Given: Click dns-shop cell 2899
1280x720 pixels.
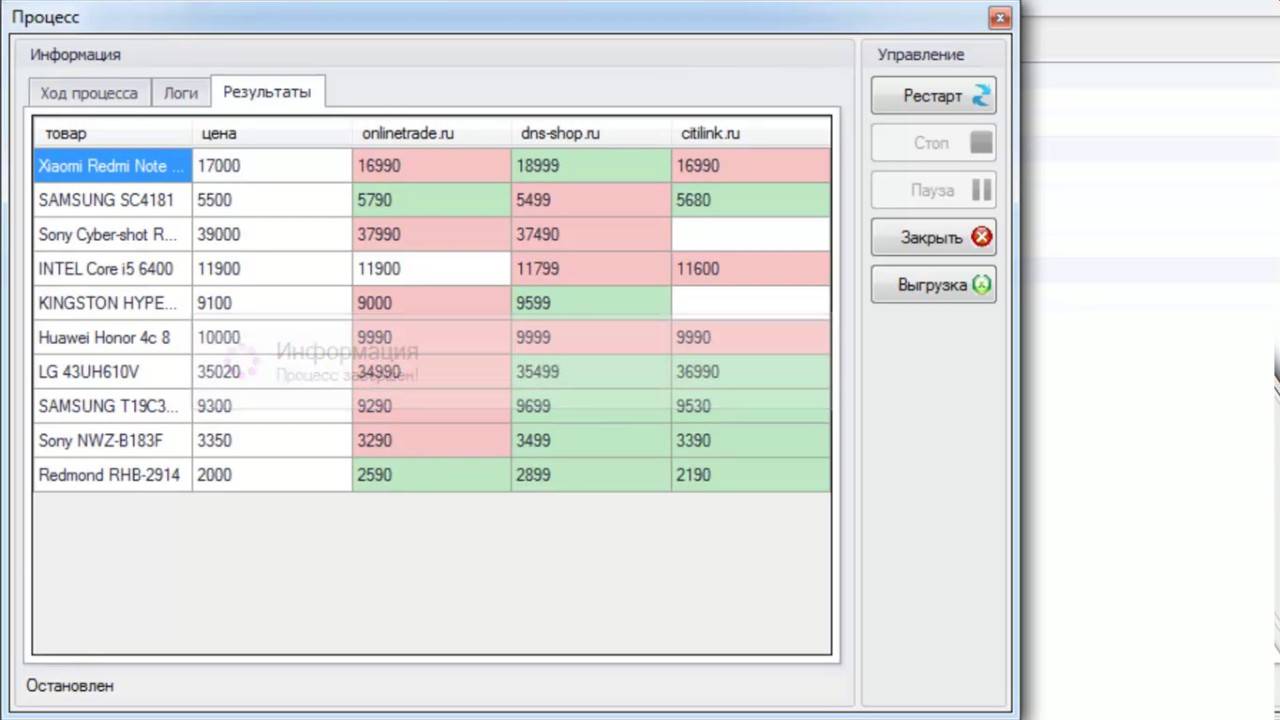Looking at the screenshot, I should (591, 475).
